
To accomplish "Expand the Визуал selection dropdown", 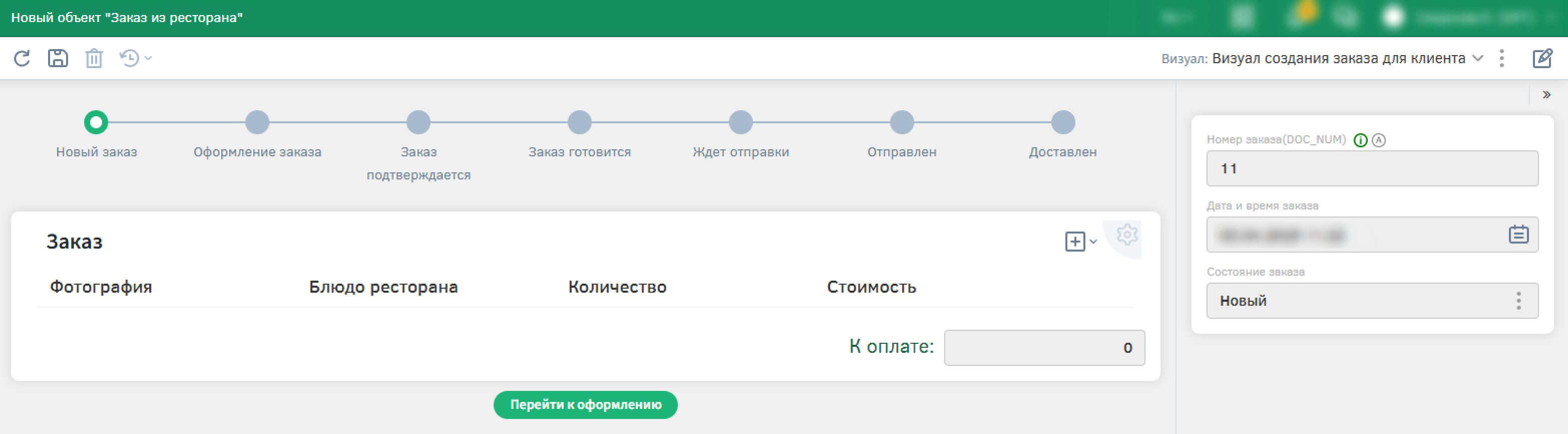I will click(x=1478, y=59).
